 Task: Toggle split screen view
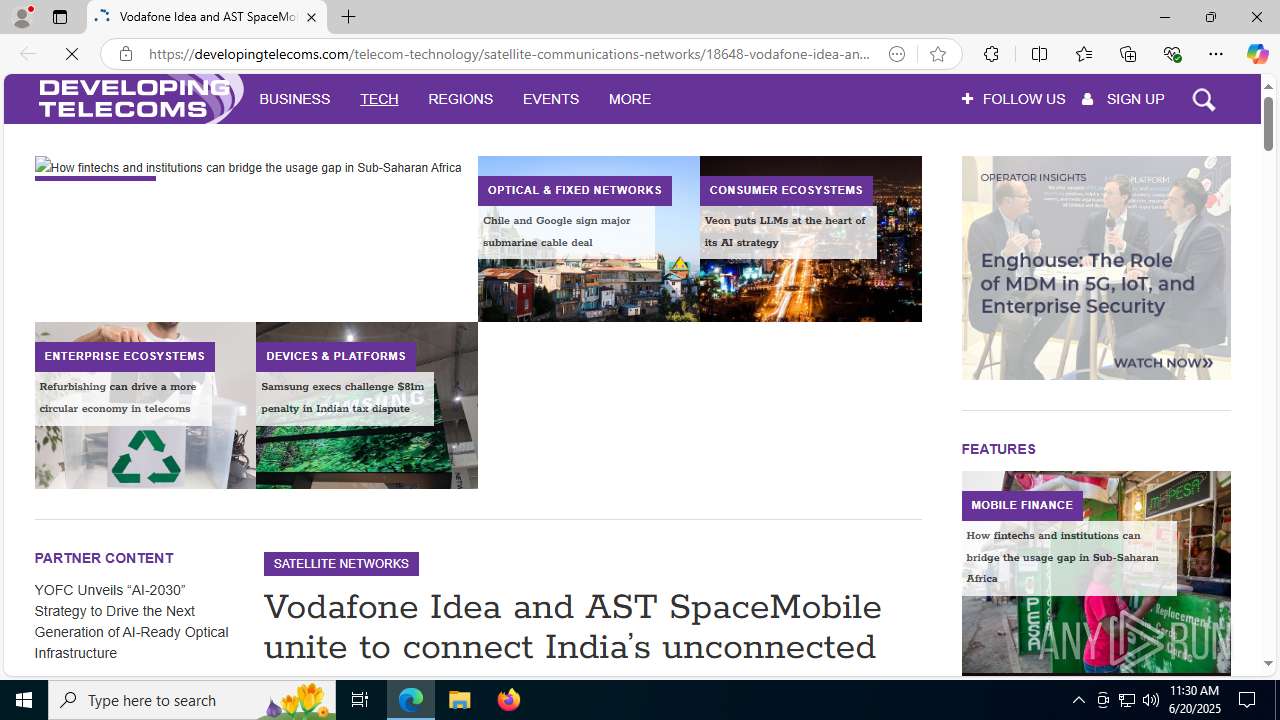point(1039,54)
